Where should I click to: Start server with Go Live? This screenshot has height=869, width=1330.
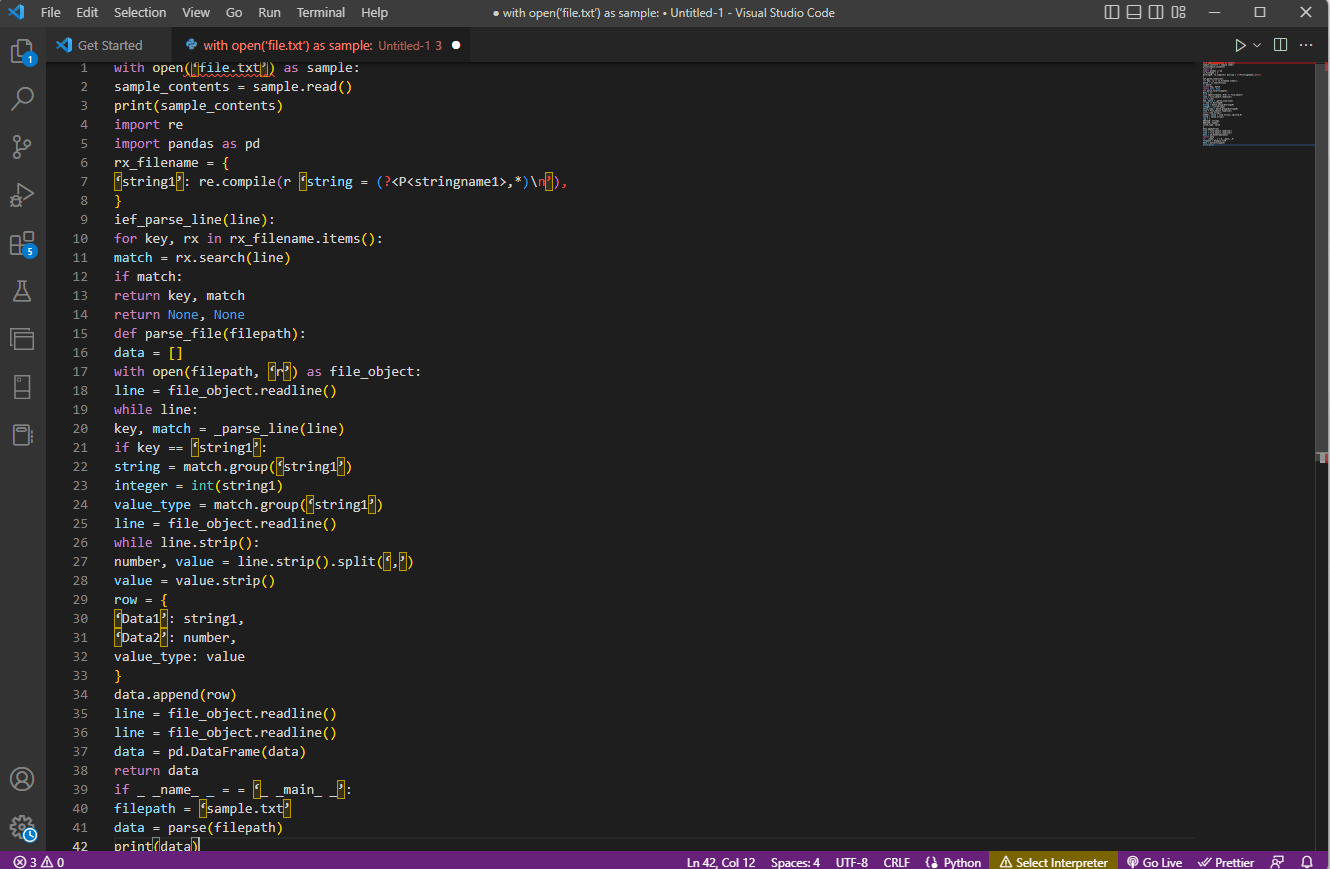coord(1155,862)
